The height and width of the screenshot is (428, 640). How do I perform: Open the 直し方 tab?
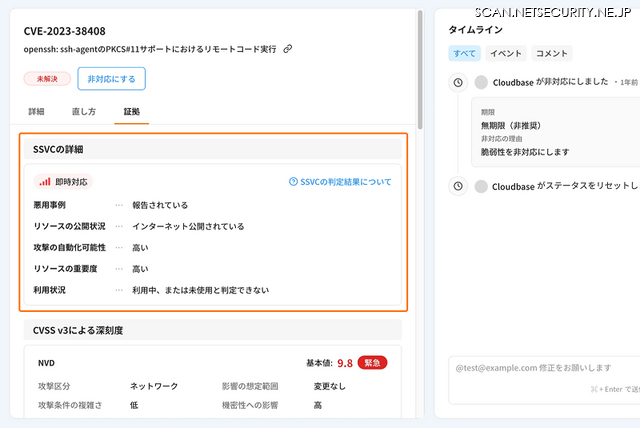[x=86, y=112]
